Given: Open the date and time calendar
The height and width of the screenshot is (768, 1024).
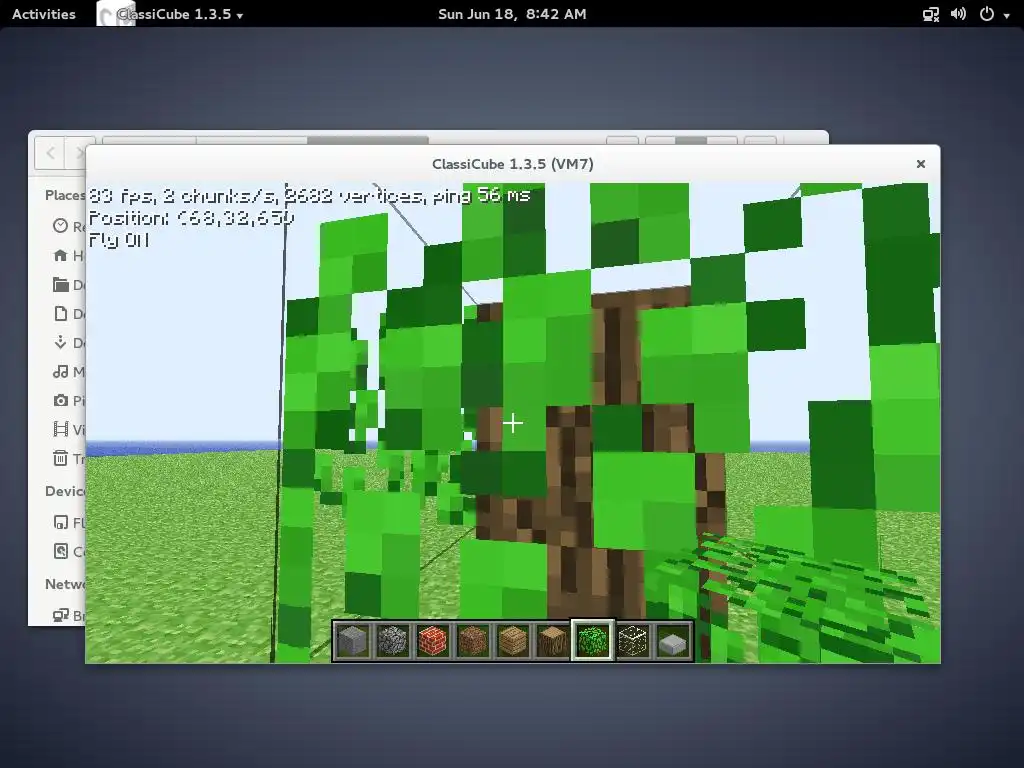Looking at the screenshot, I should point(512,14).
